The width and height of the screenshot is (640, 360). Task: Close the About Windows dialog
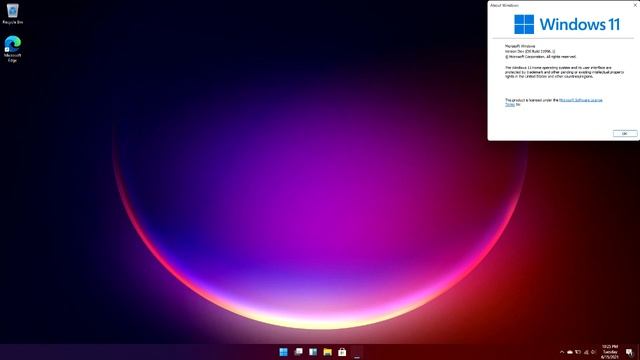pos(635,5)
